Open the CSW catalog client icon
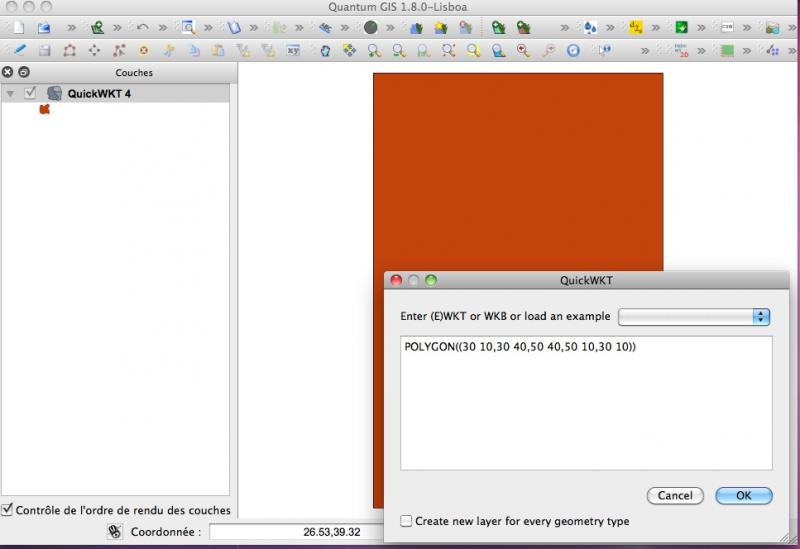 (x=729, y=28)
